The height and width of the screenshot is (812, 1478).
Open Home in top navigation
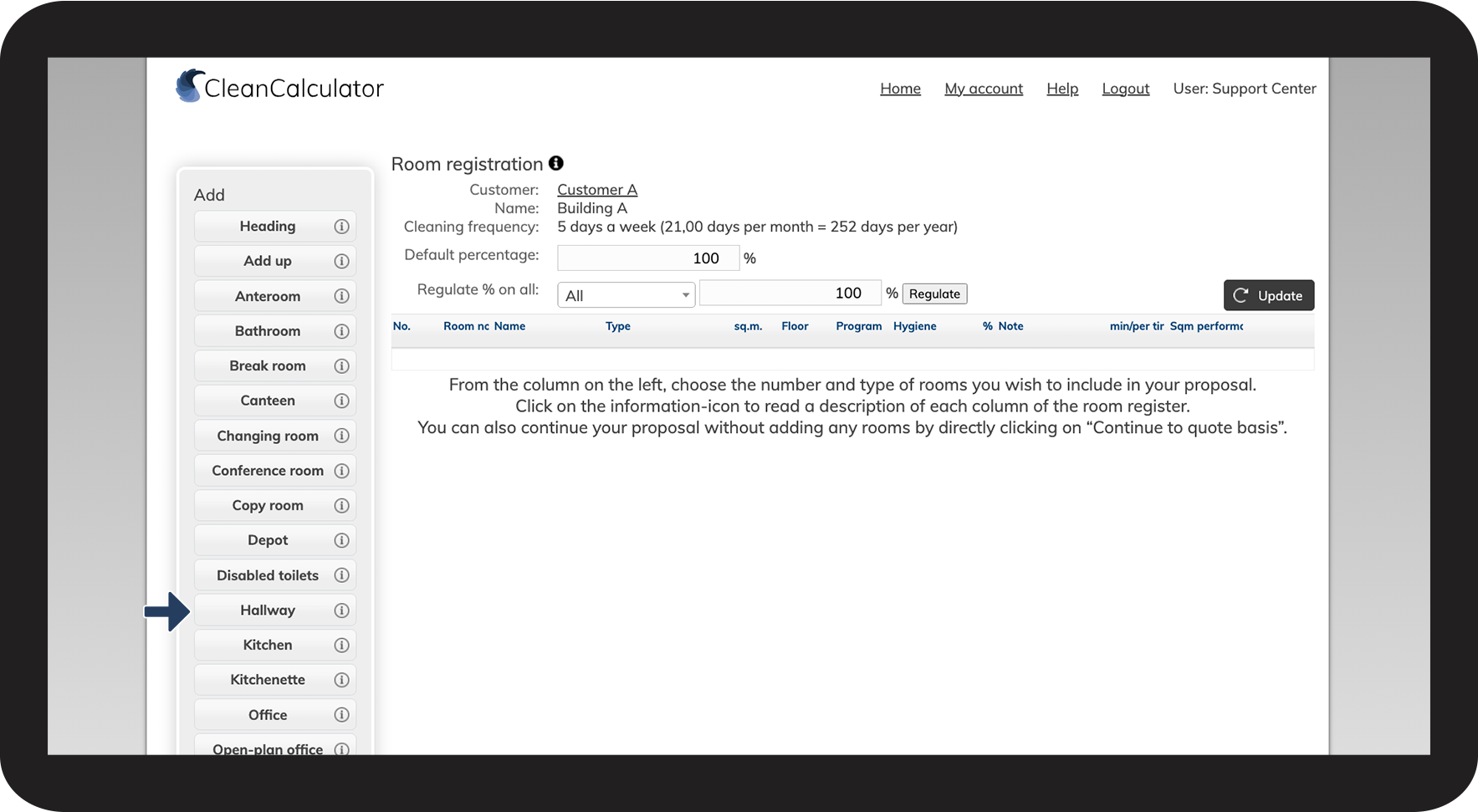(900, 89)
